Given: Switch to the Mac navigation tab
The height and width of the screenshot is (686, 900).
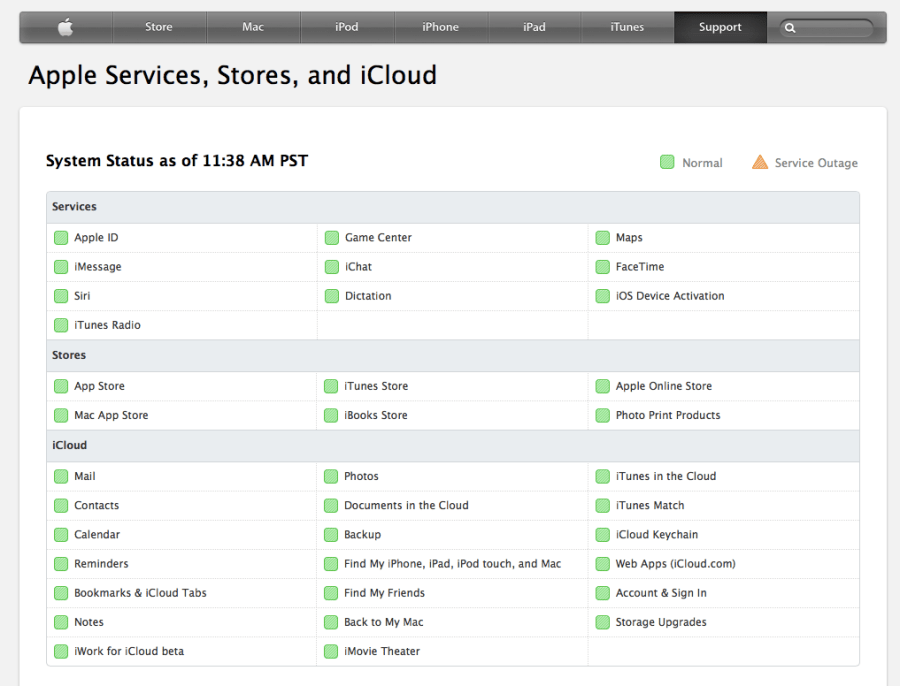Looking at the screenshot, I should pyautogui.click(x=253, y=27).
